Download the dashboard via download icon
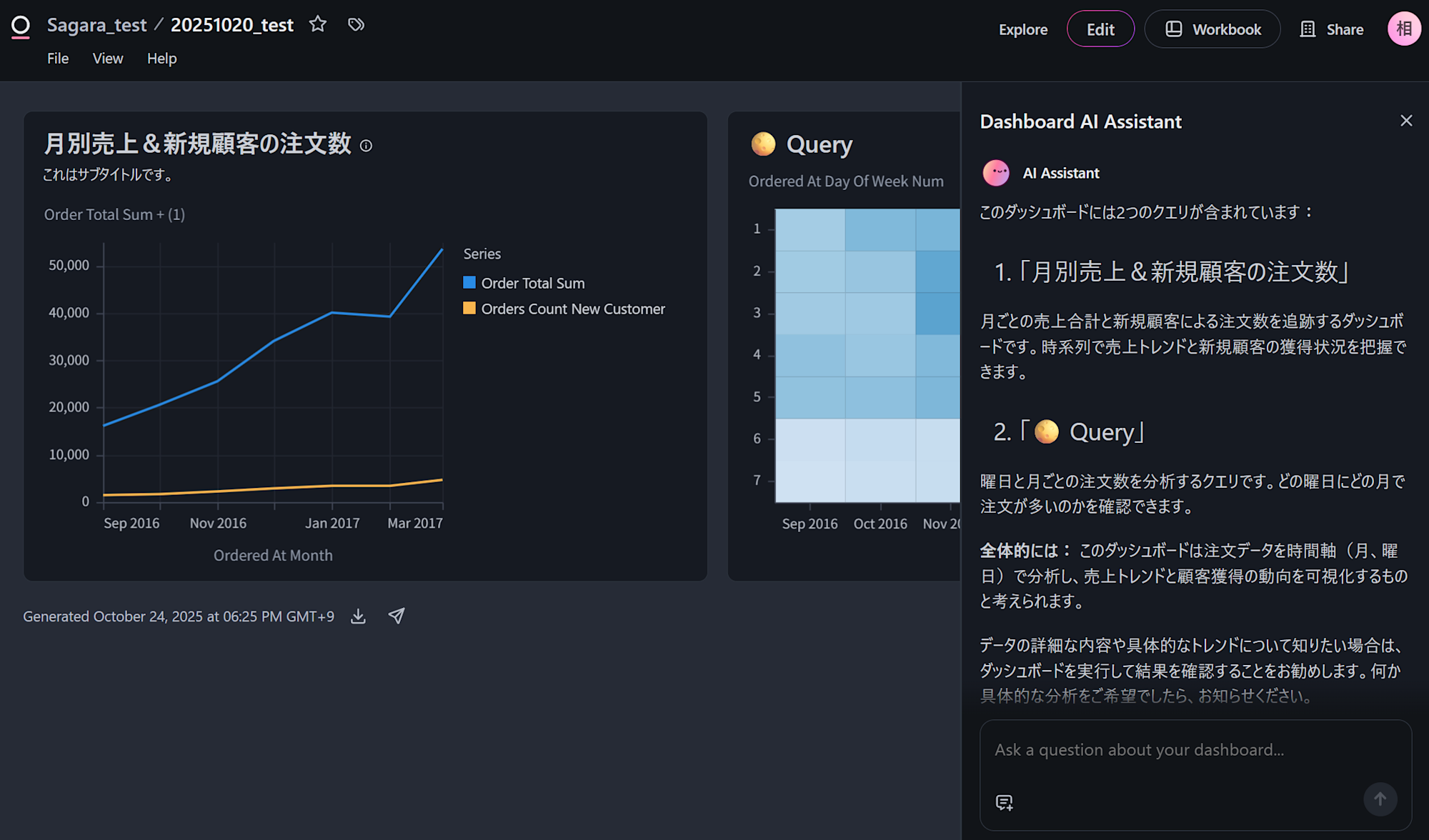The width and height of the screenshot is (1429, 840). click(x=359, y=616)
